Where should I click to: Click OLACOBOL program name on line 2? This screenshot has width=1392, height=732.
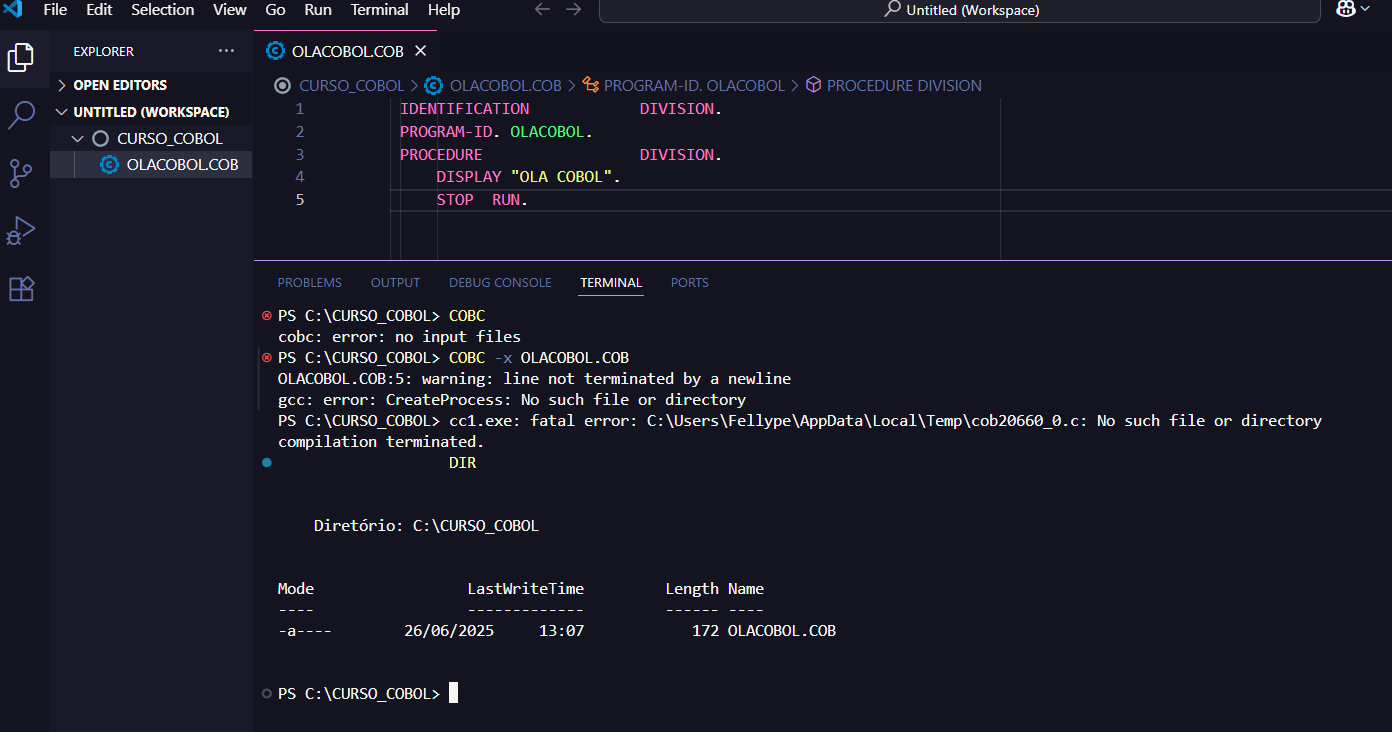tap(547, 132)
